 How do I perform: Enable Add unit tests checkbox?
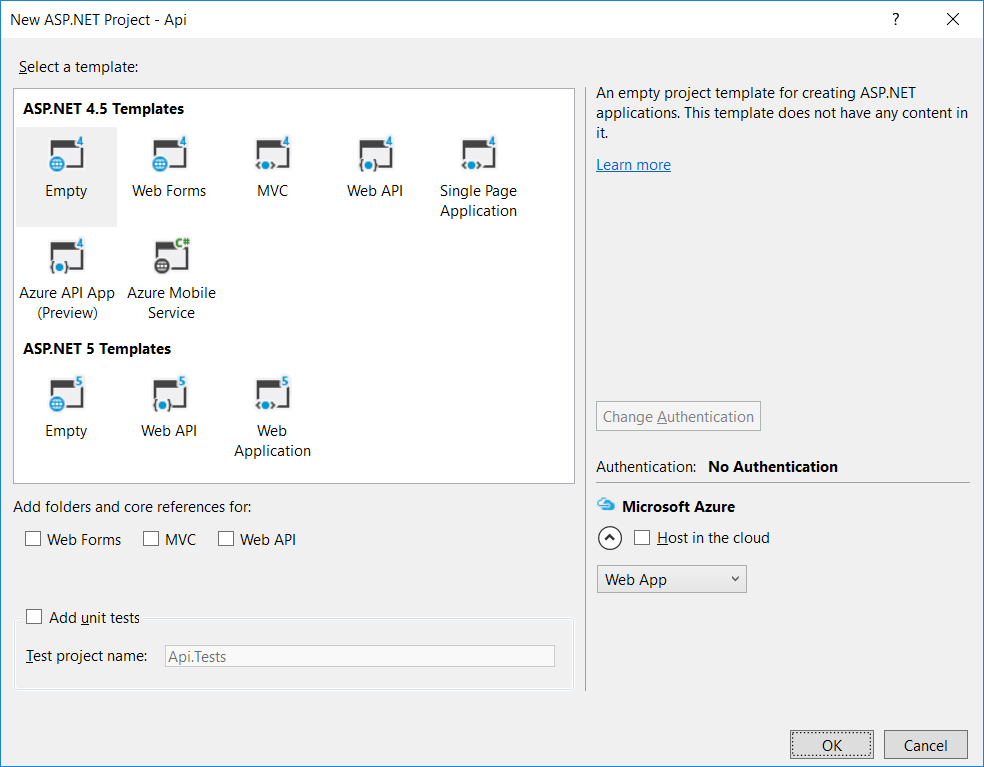(x=34, y=616)
